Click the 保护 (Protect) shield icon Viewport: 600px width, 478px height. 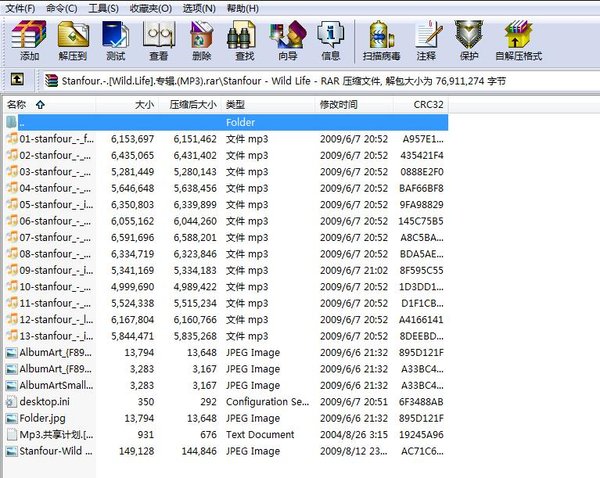(469, 35)
